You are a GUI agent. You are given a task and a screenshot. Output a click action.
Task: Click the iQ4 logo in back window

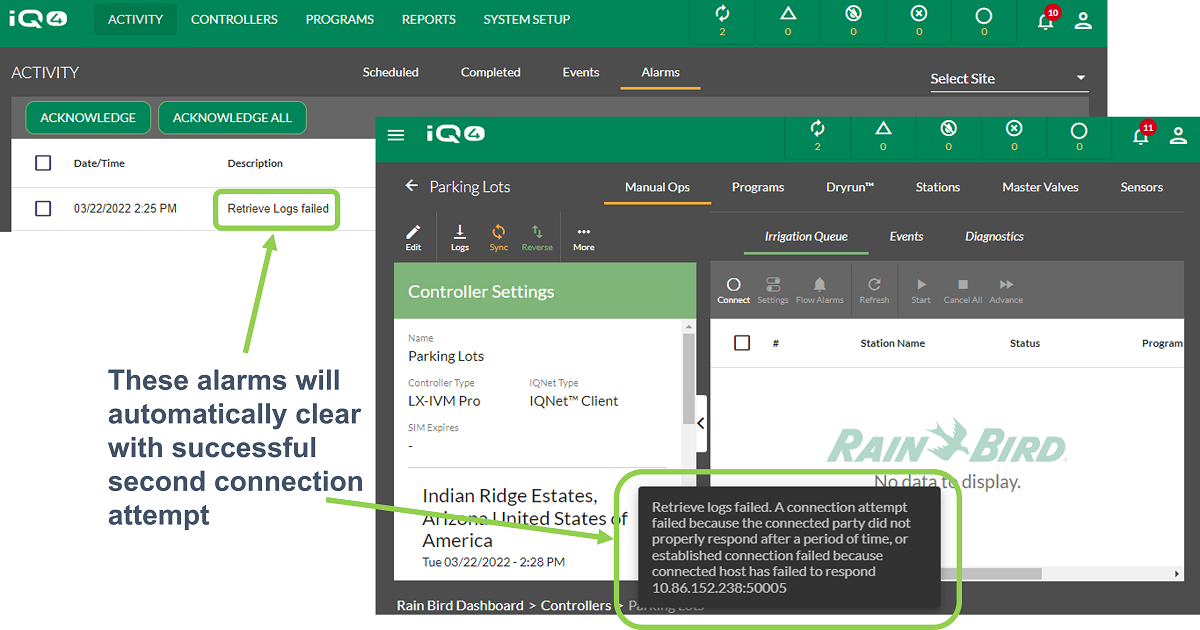point(38,19)
